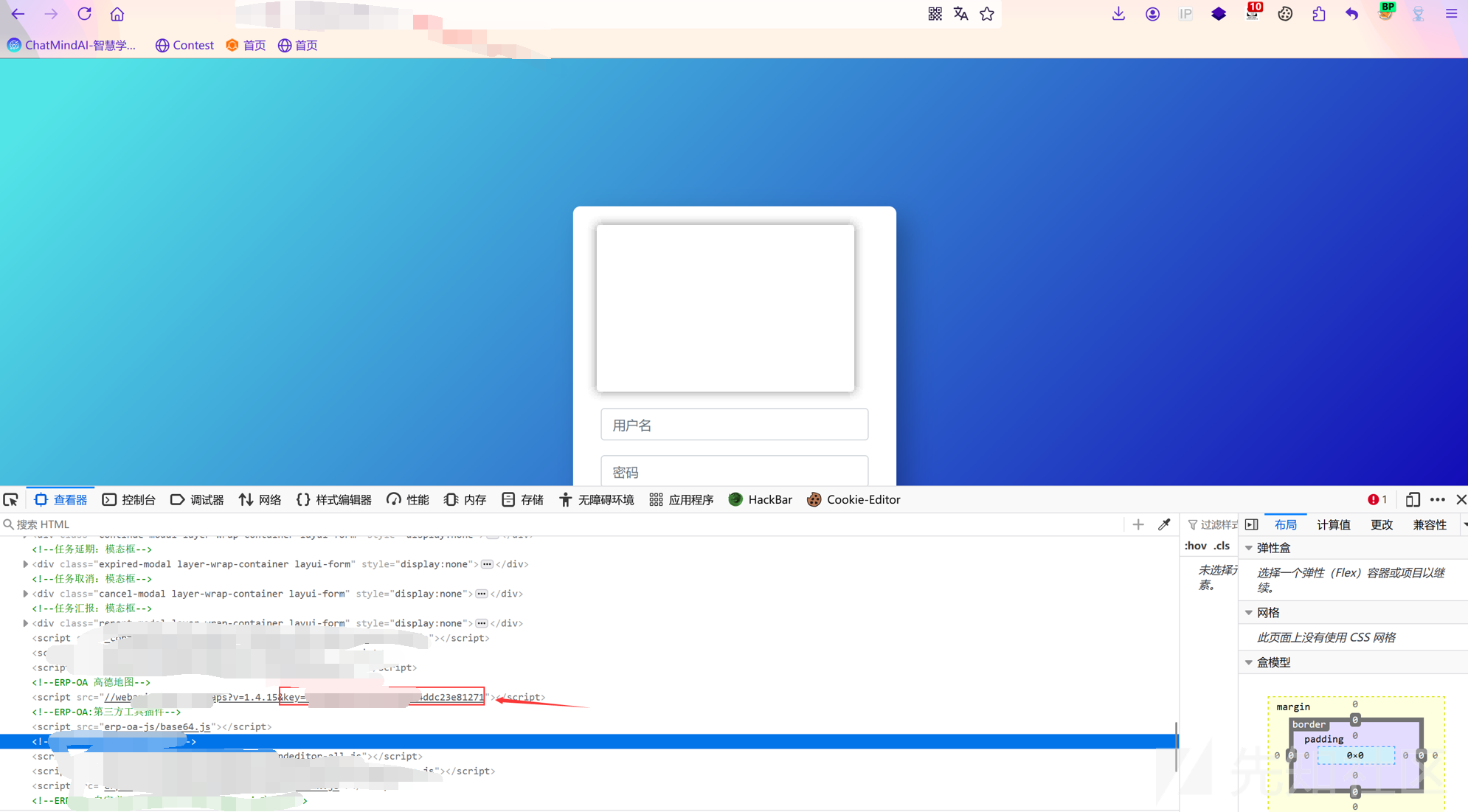Click the plus icon to create node
This screenshot has height=812, width=1468.
click(x=1138, y=524)
